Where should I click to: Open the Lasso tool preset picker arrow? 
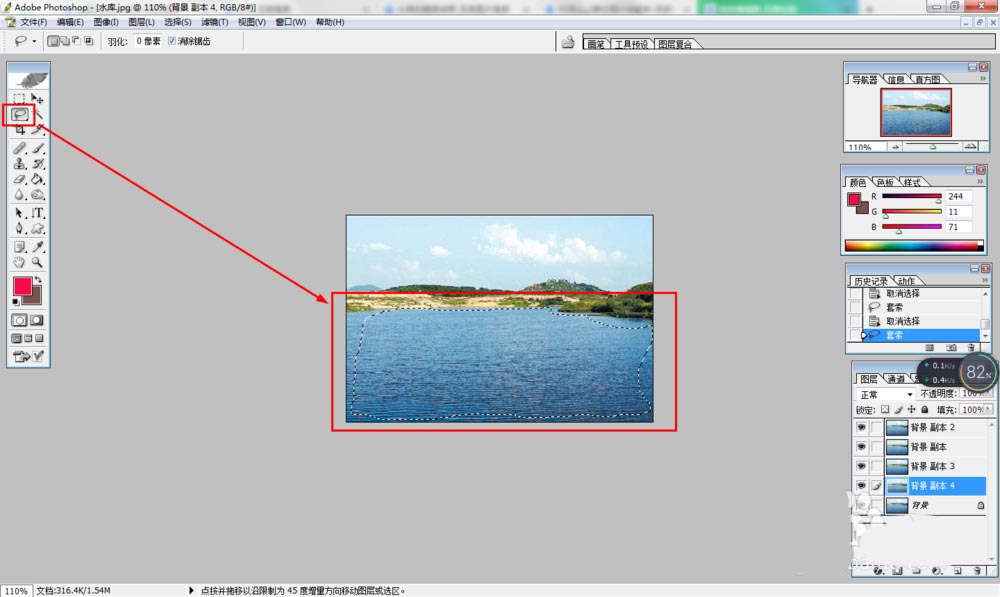(35, 41)
